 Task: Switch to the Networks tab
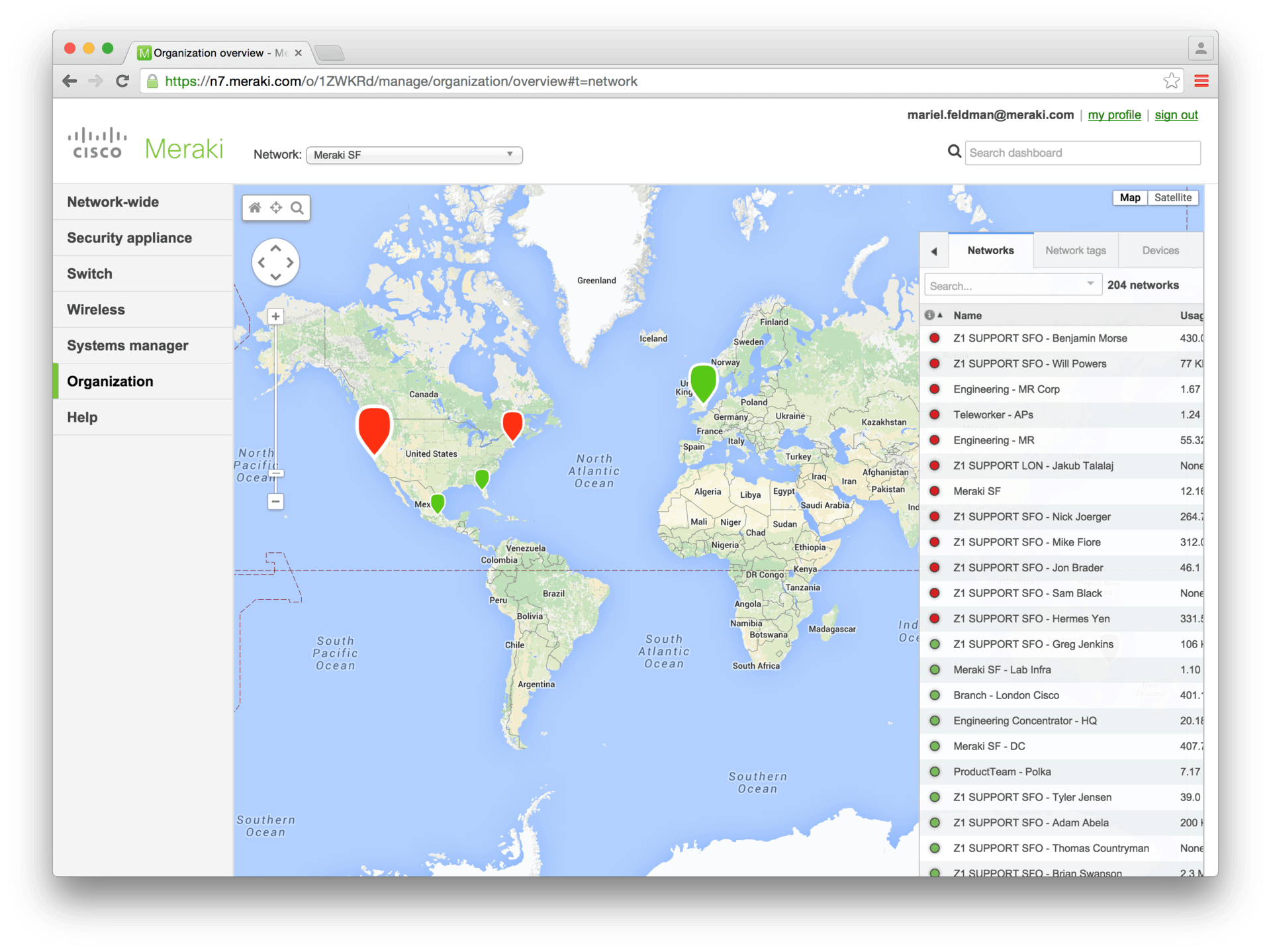point(990,250)
